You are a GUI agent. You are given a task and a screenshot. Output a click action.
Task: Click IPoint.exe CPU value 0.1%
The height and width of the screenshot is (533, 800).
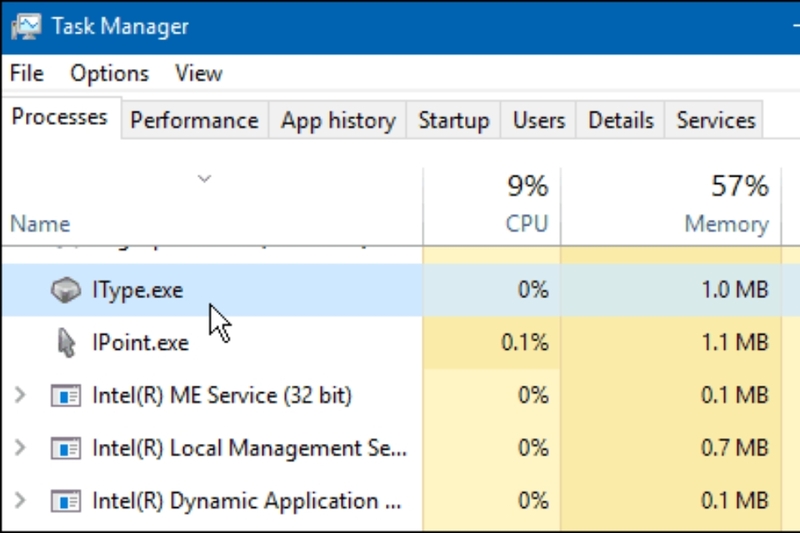click(526, 342)
